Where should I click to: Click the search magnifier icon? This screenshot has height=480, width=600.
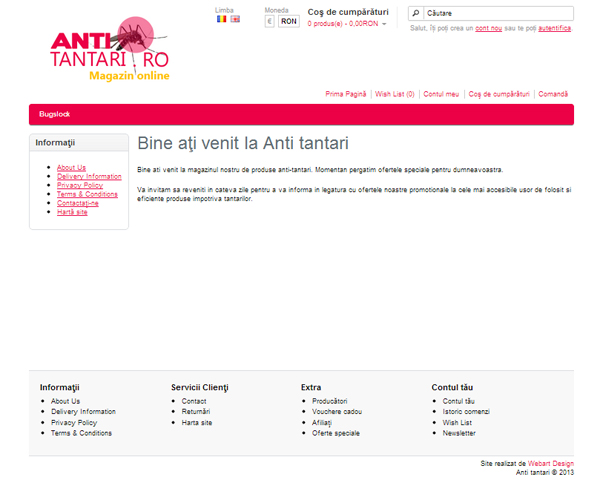416,14
